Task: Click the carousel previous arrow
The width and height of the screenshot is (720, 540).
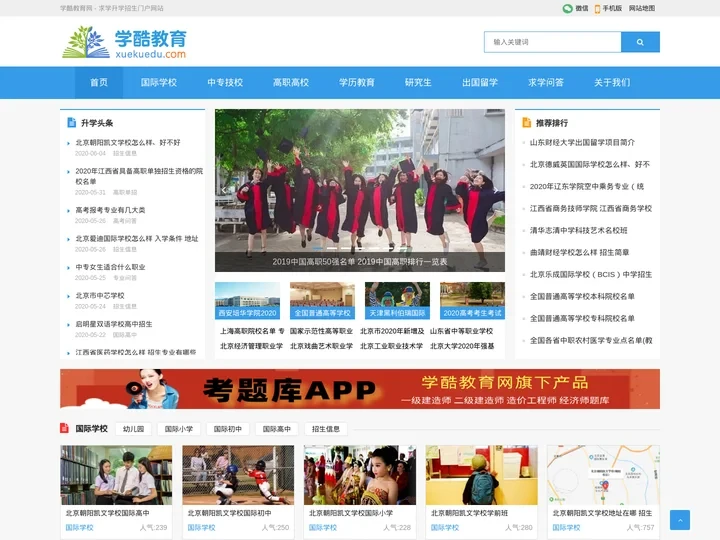Action: (x=224, y=190)
